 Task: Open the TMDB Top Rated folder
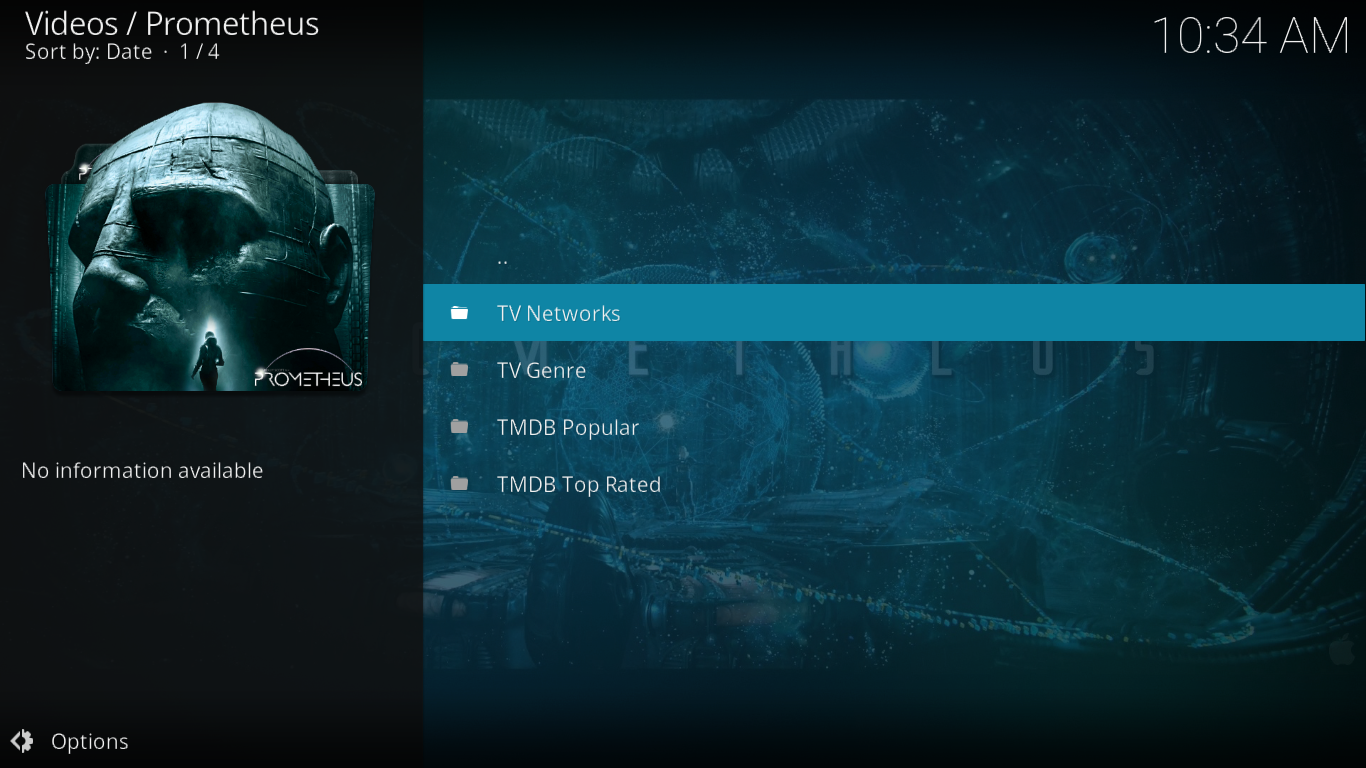click(x=894, y=484)
